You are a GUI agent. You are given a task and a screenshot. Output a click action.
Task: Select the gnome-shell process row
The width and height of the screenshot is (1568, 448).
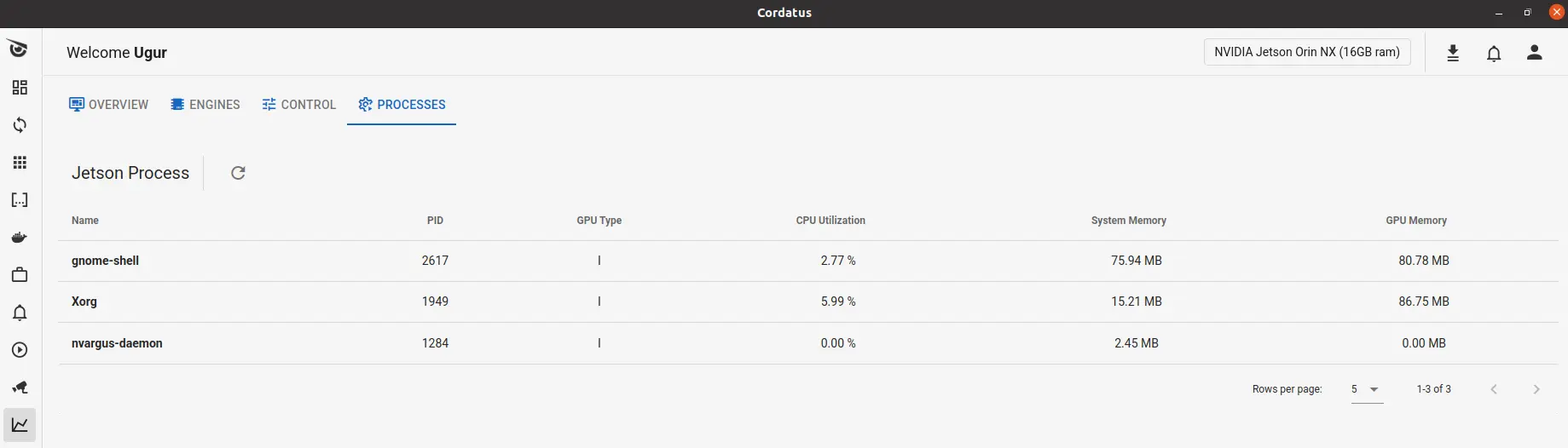point(105,261)
